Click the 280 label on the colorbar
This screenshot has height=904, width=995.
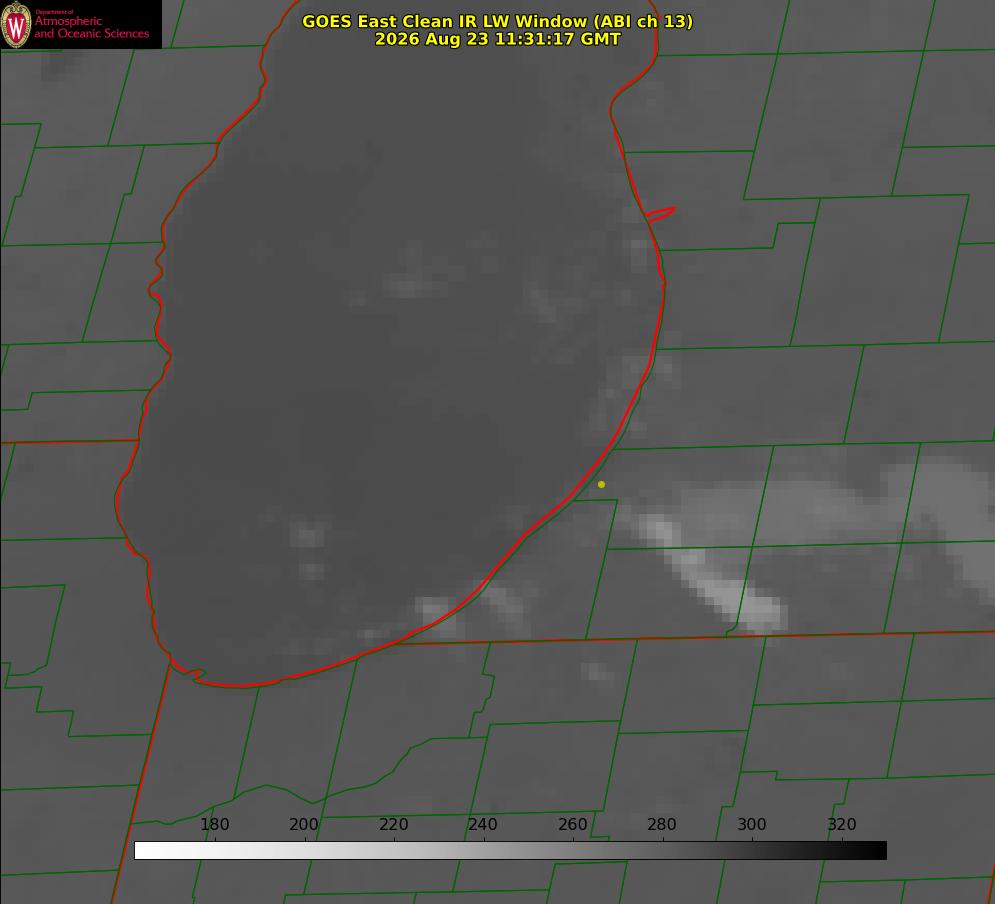pyautogui.click(x=662, y=824)
